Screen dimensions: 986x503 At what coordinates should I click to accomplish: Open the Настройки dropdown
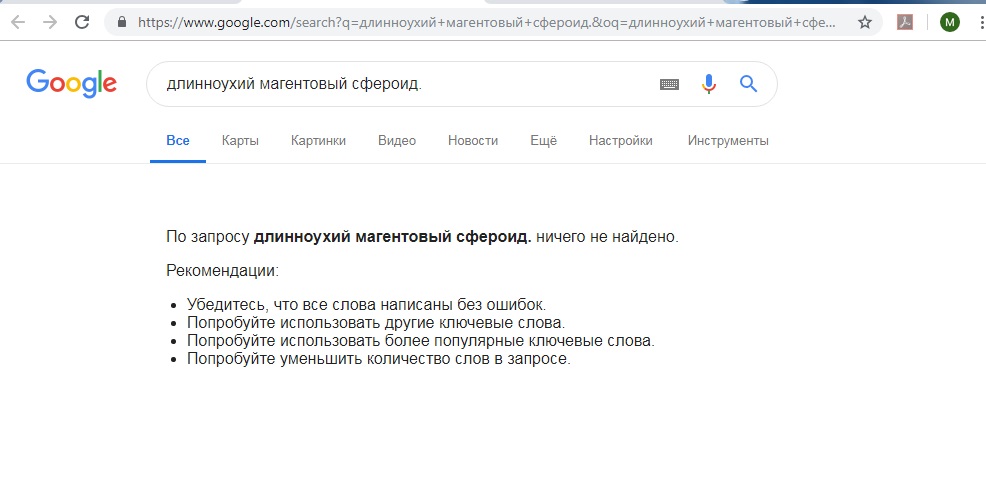click(x=621, y=141)
